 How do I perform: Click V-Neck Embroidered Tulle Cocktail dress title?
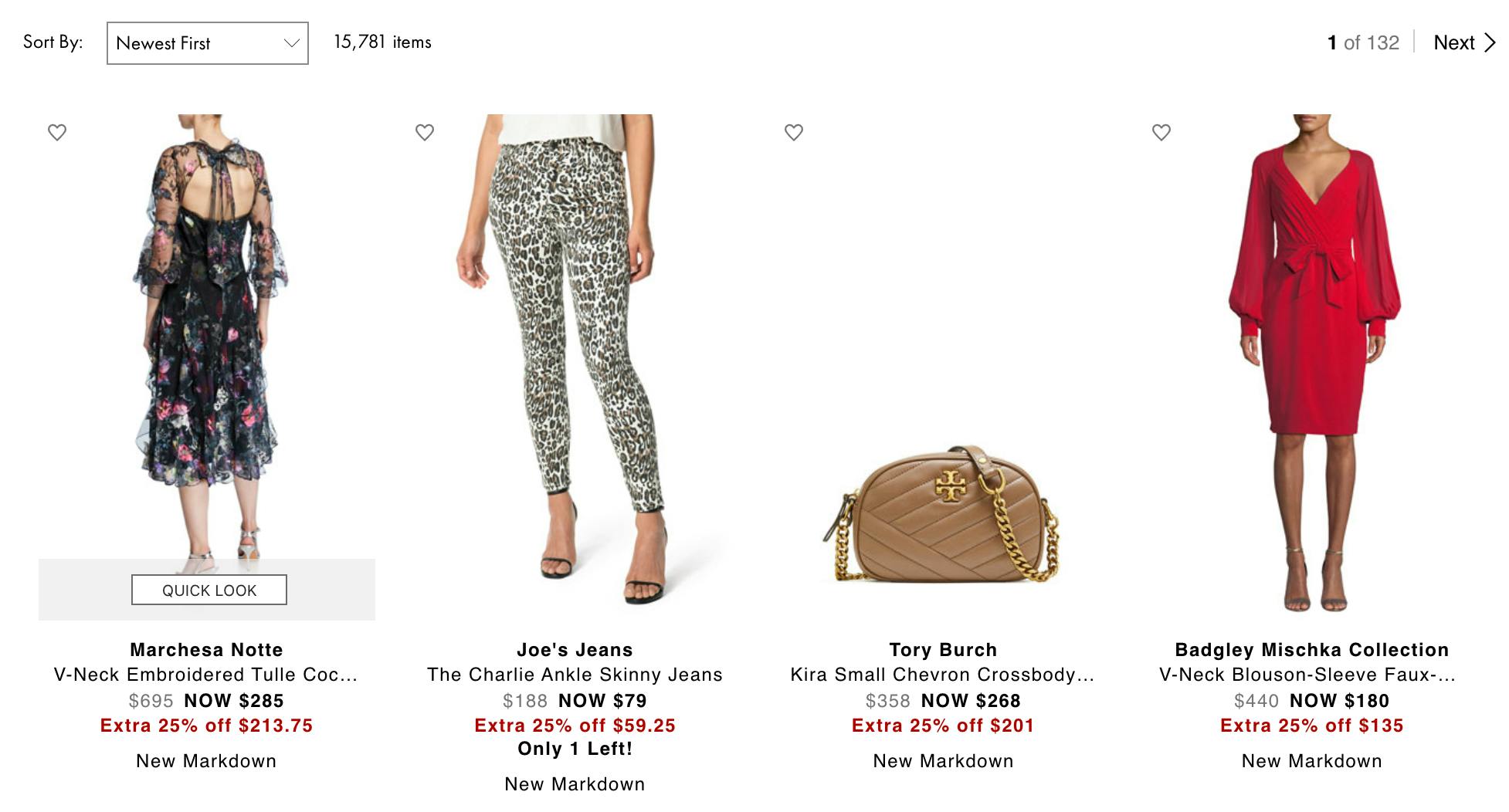pyautogui.click(x=206, y=675)
